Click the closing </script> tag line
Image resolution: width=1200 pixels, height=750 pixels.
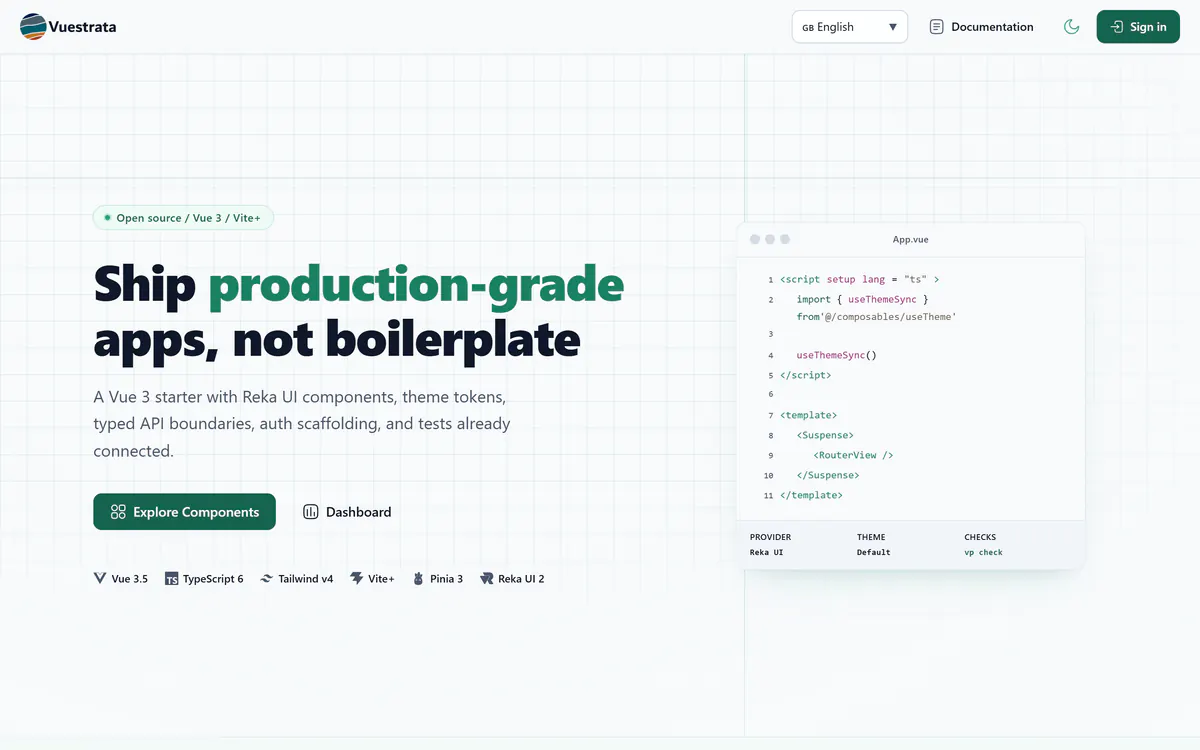coord(806,375)
